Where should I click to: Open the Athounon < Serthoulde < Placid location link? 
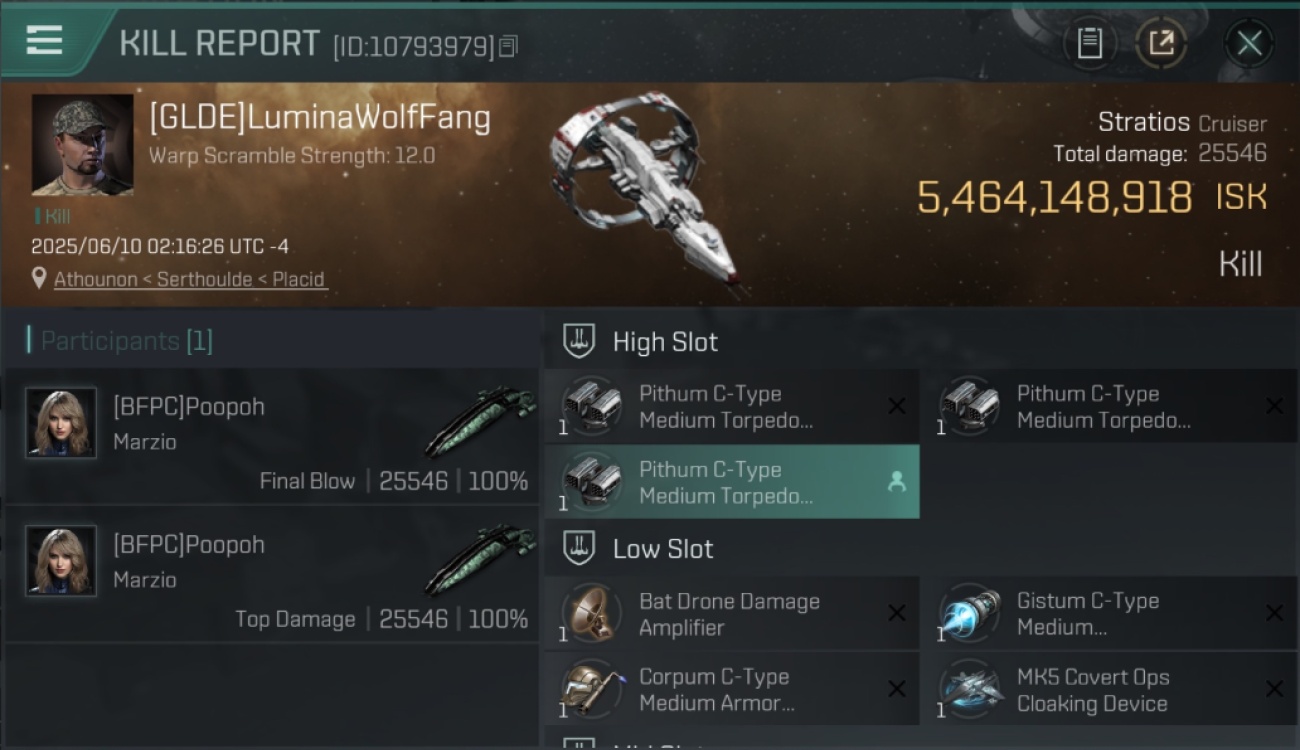(190, 279)
